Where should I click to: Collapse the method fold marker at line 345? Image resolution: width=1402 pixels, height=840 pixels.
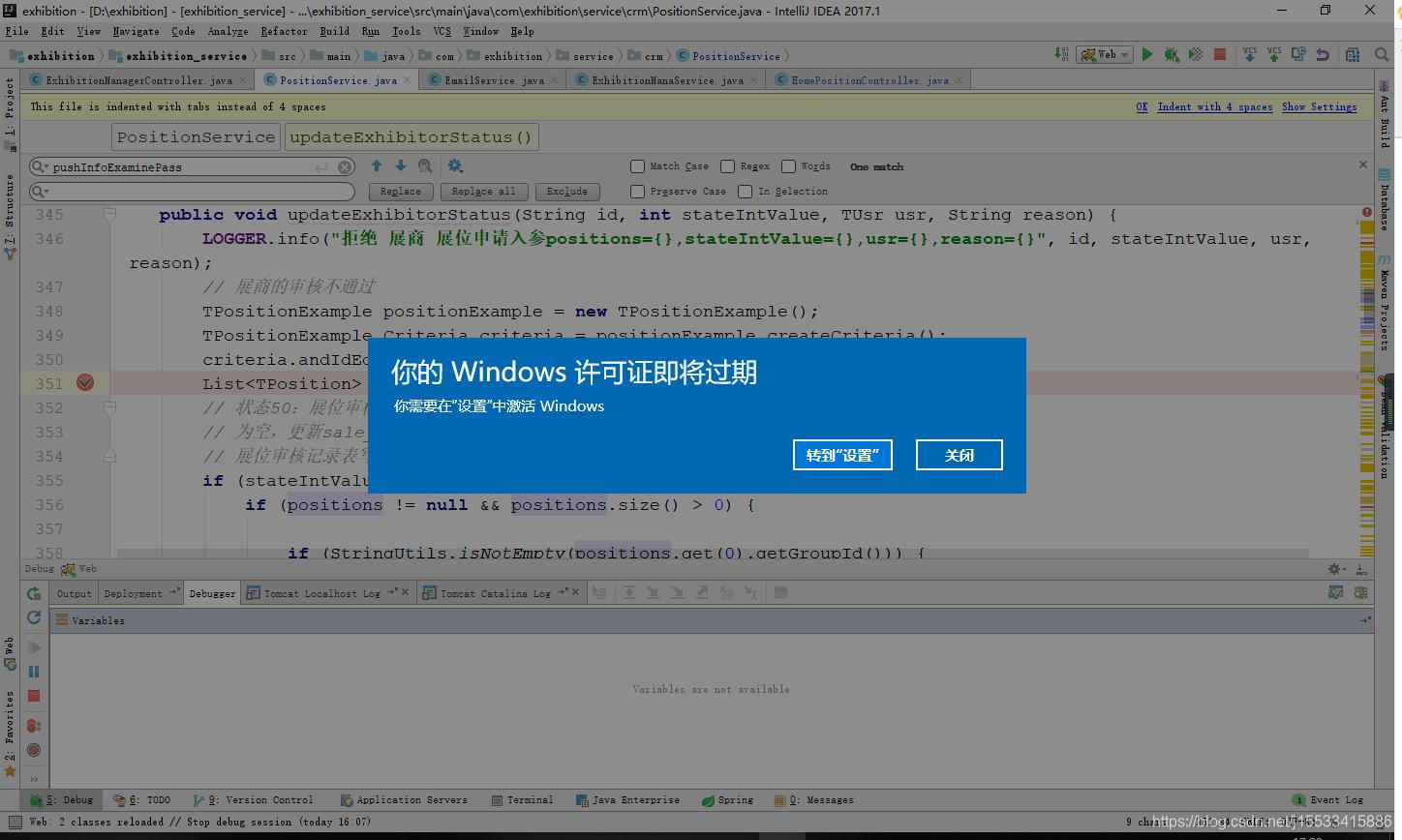point(109,215)
